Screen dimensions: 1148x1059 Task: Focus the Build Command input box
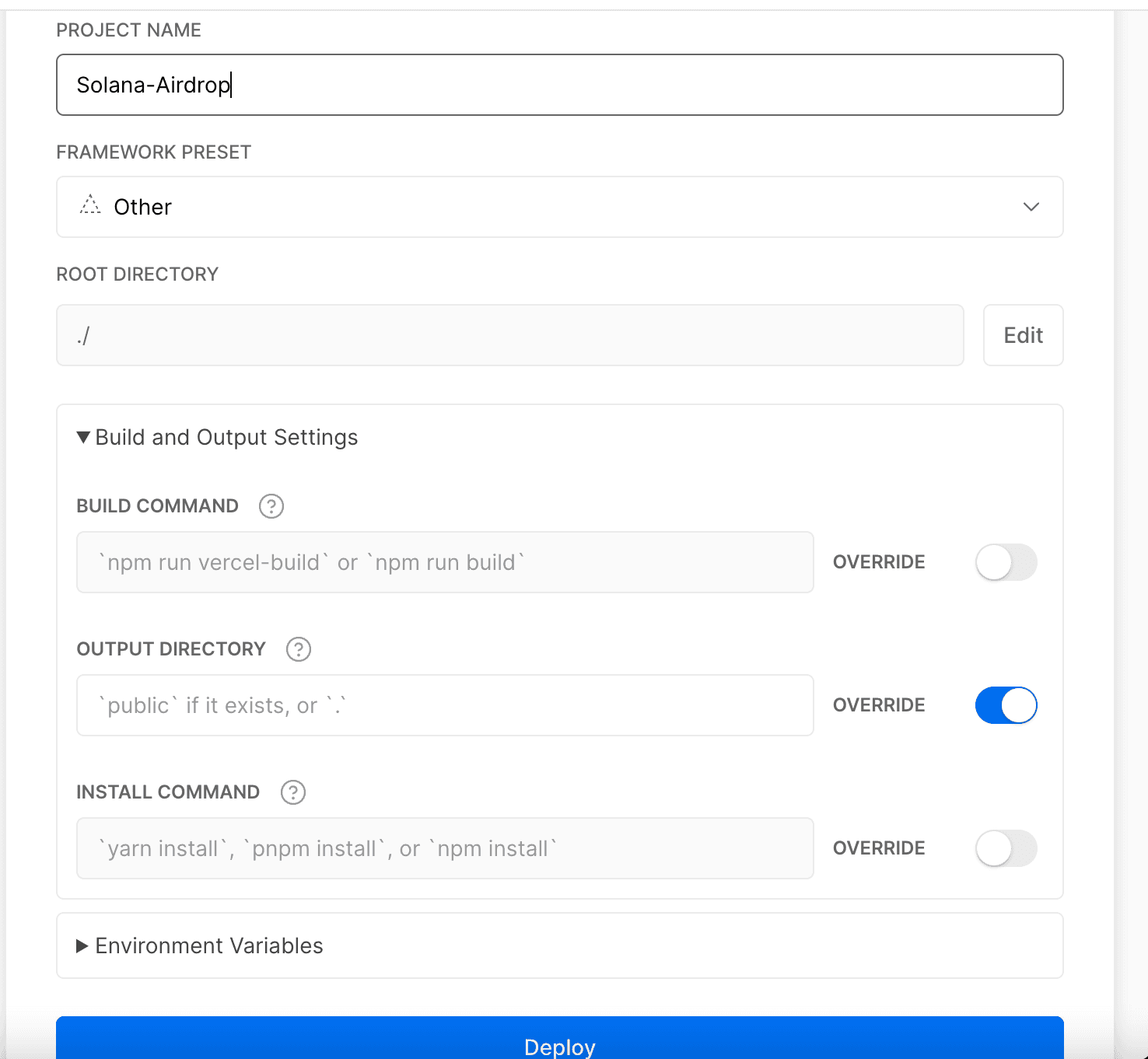coord(444,562)
